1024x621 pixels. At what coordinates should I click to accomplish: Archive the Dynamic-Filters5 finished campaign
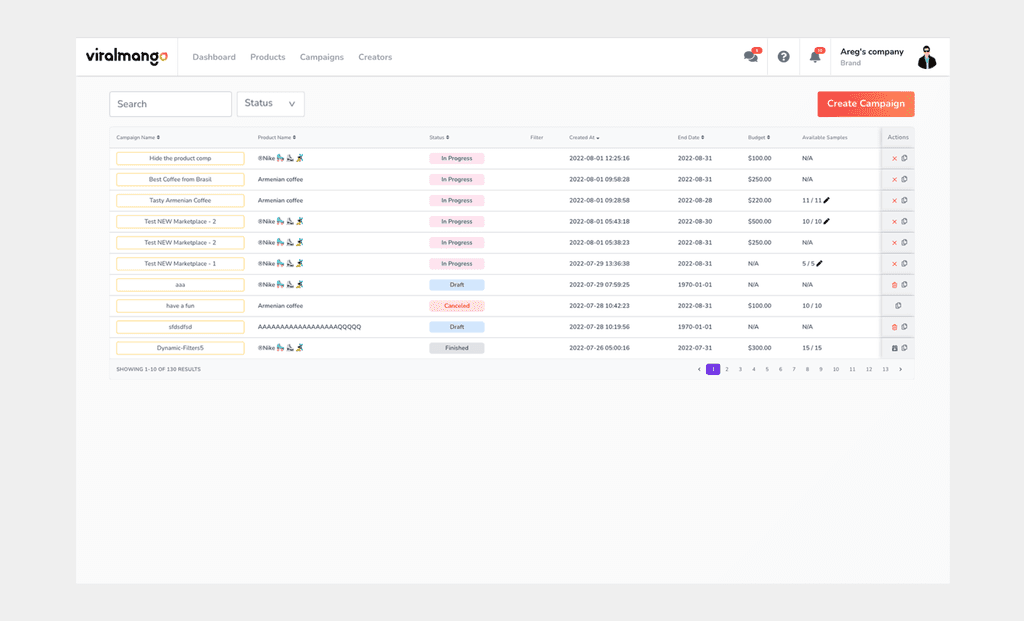click(x=895, y=348)
